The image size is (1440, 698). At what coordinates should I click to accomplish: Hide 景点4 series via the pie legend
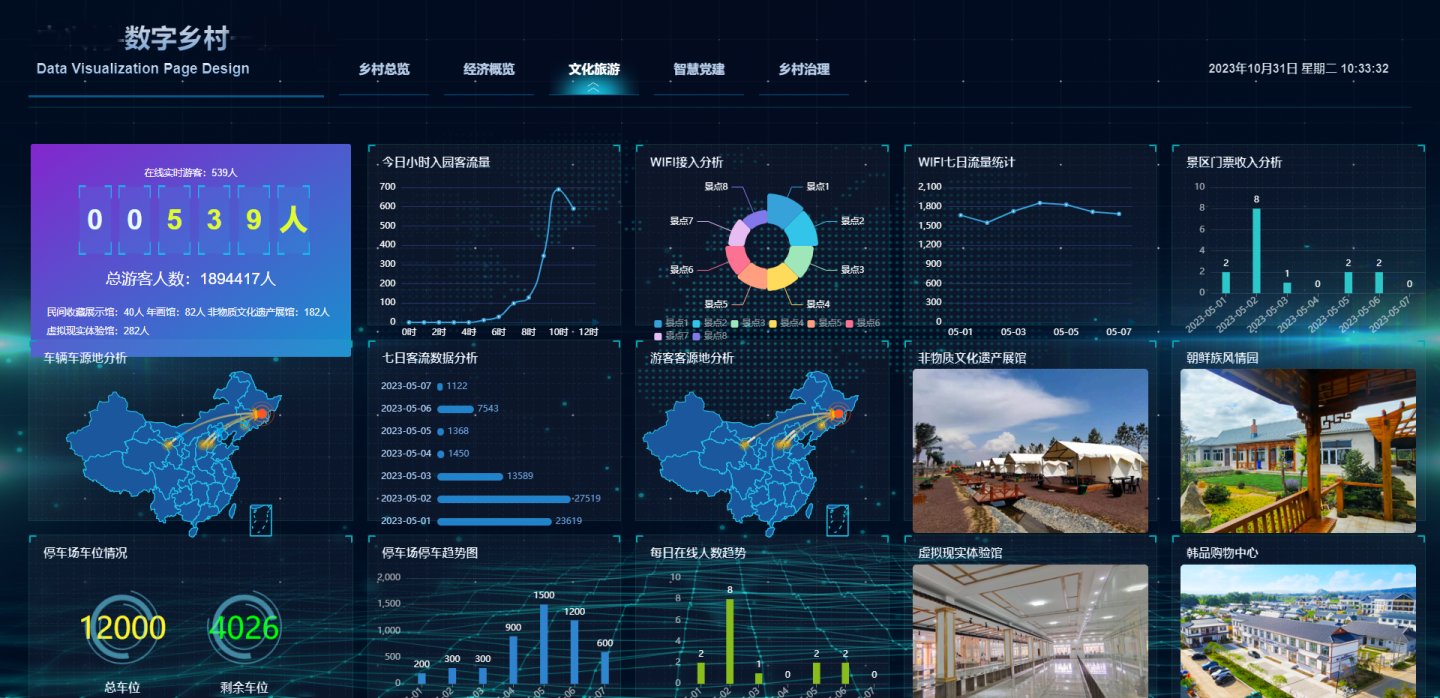[x=786, y=323]
